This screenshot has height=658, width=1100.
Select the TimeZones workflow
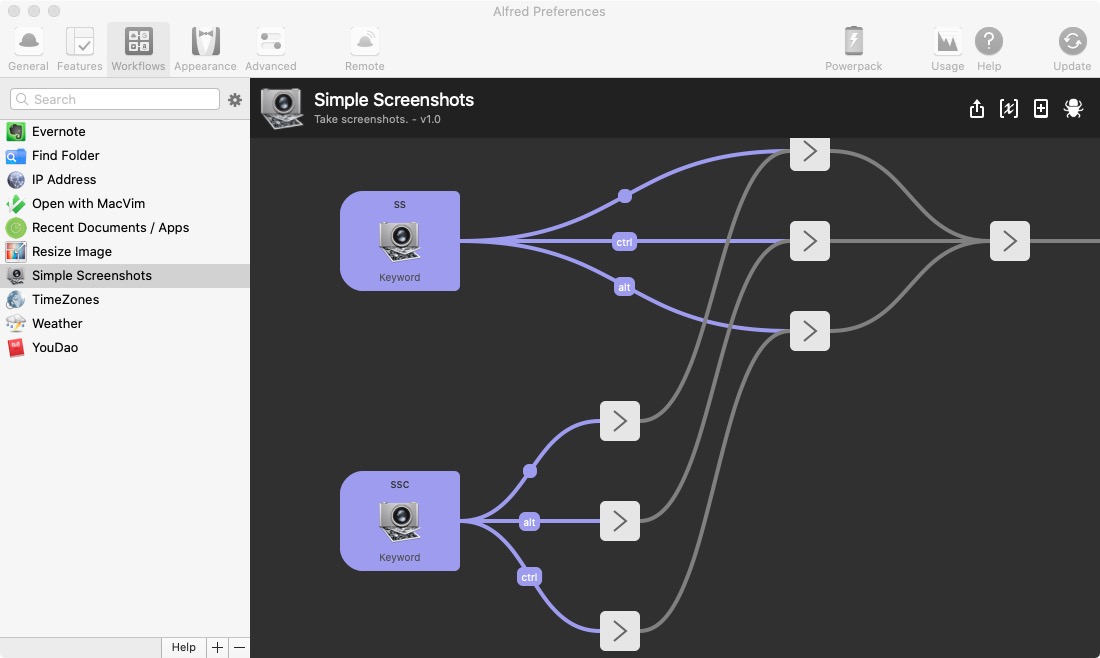[x=125, y=300]
